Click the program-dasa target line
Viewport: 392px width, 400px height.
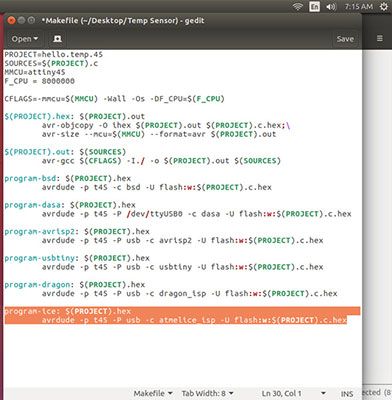(70, 205)
